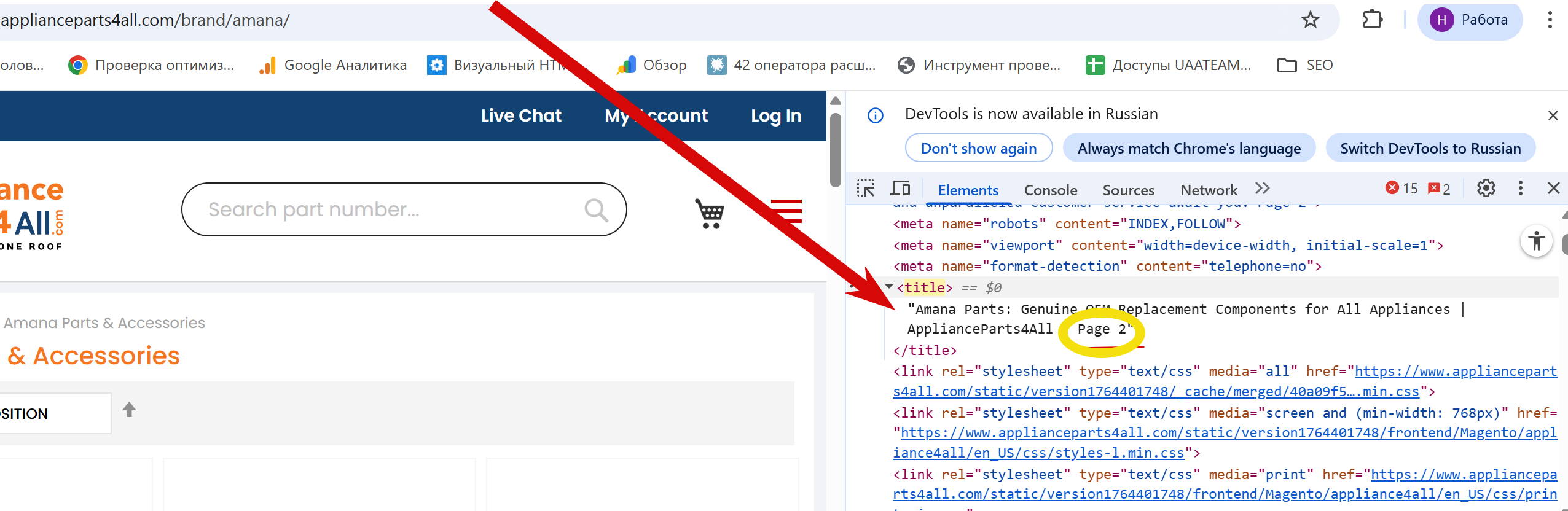Open the accessibility widget button
This screenshot has width=1568, height=511.
pyautogui.click(x=1537, y=241)
